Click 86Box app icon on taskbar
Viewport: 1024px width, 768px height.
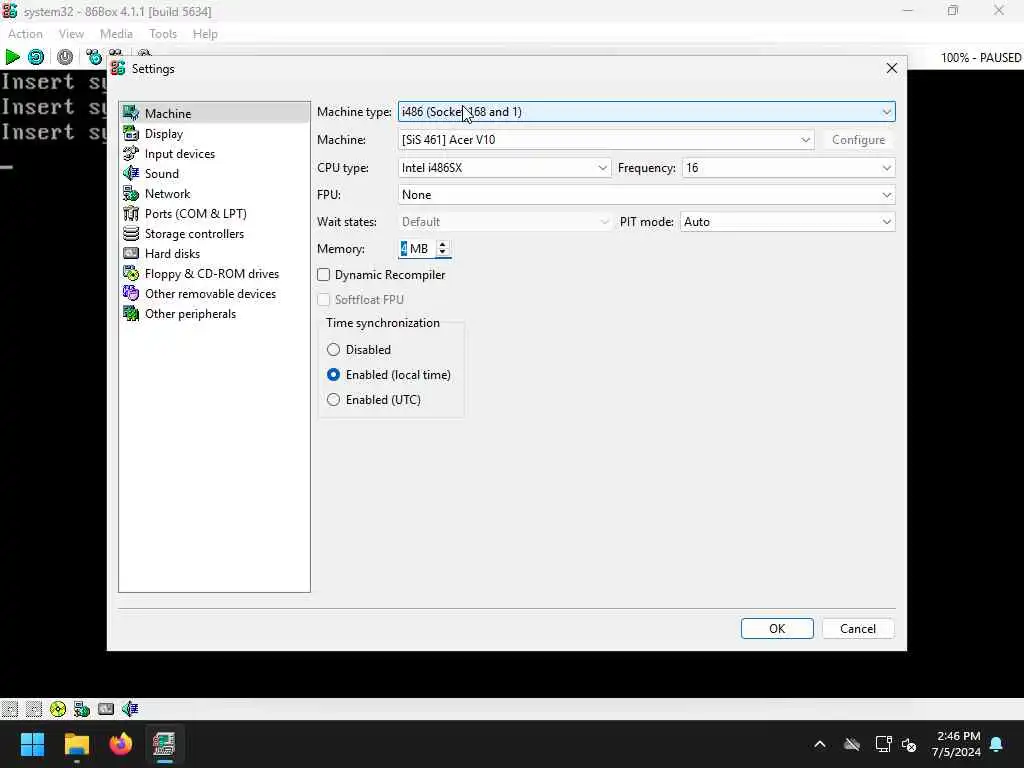(x=165, y=744)
